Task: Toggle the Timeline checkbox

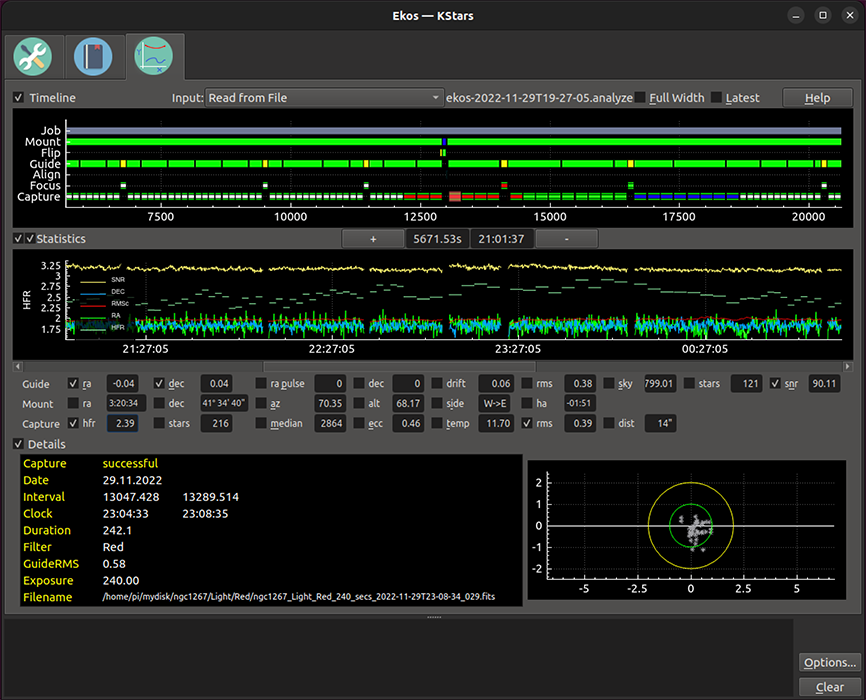Action: click(x=18, y=97)
